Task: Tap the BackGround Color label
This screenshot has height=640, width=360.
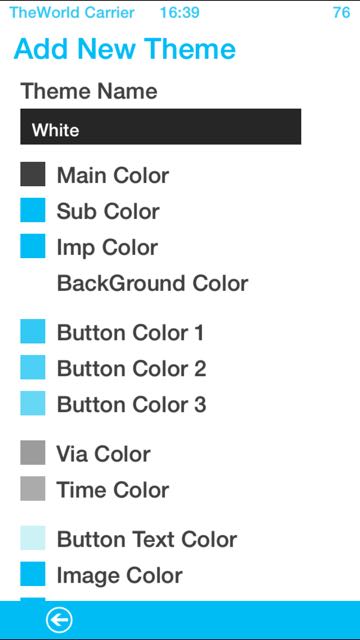Action: click(152, 283)
